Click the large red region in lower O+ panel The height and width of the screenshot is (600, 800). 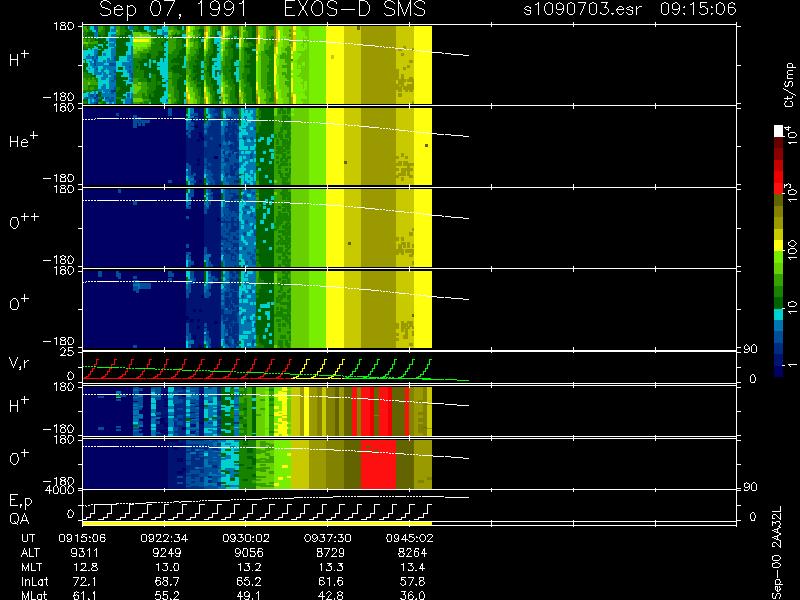(x=378, y=464)
